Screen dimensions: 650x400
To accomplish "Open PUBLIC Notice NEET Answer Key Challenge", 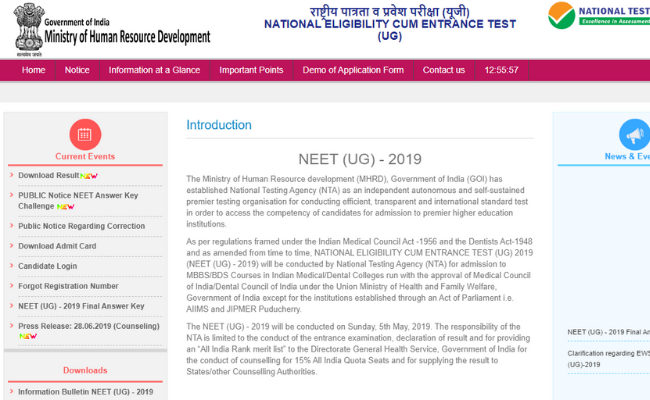I will tap(78, 200).
